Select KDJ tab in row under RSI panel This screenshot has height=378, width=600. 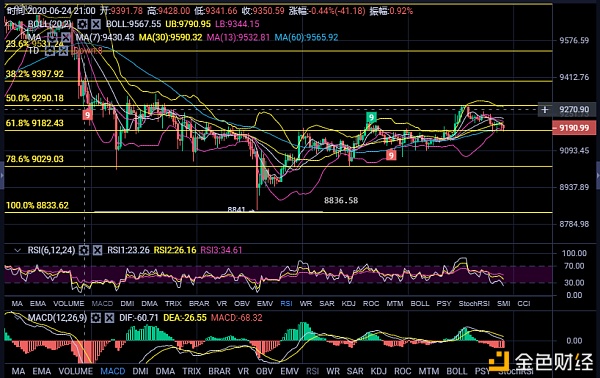[348, 303]
